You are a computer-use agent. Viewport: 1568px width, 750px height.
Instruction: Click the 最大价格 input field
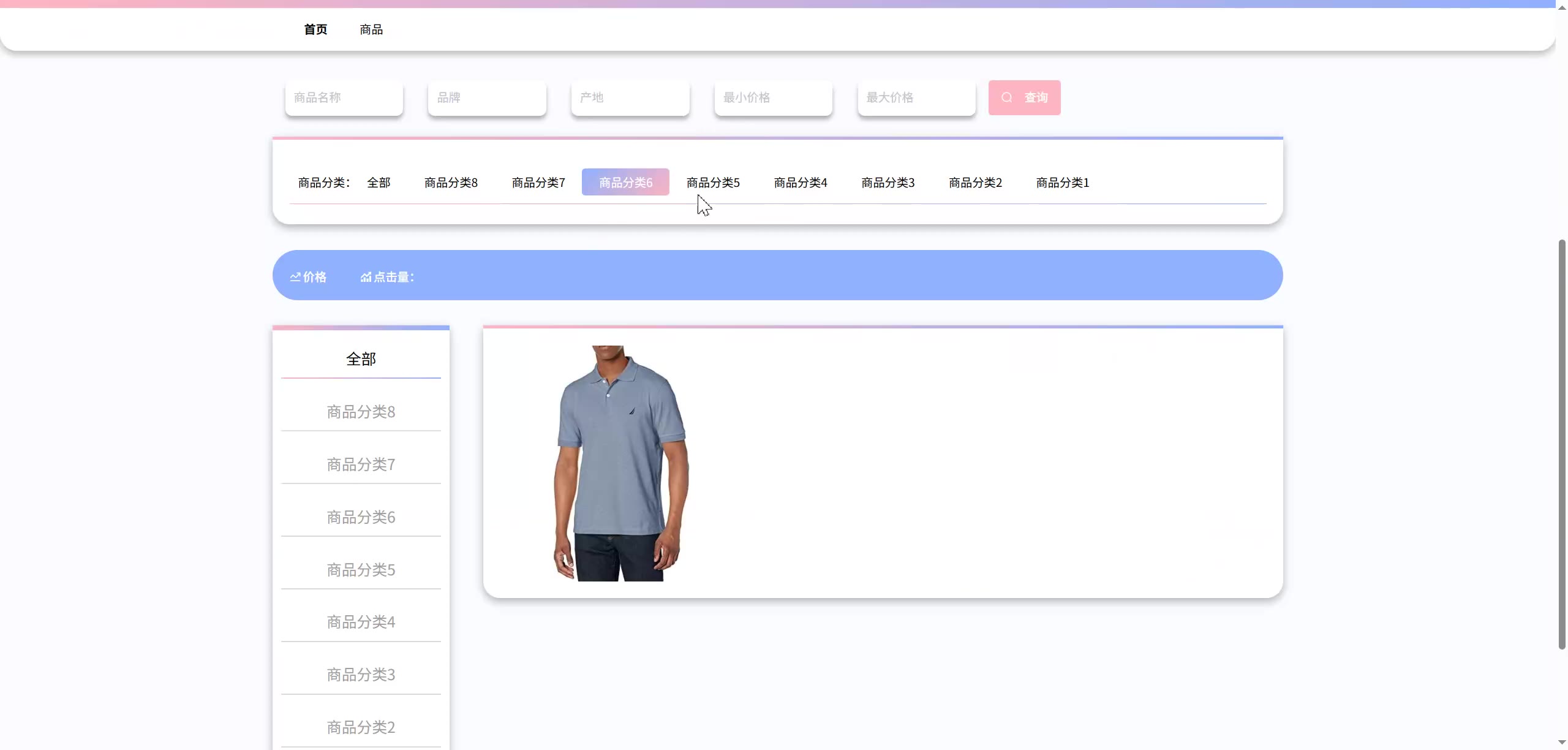[x=916, y=97]
